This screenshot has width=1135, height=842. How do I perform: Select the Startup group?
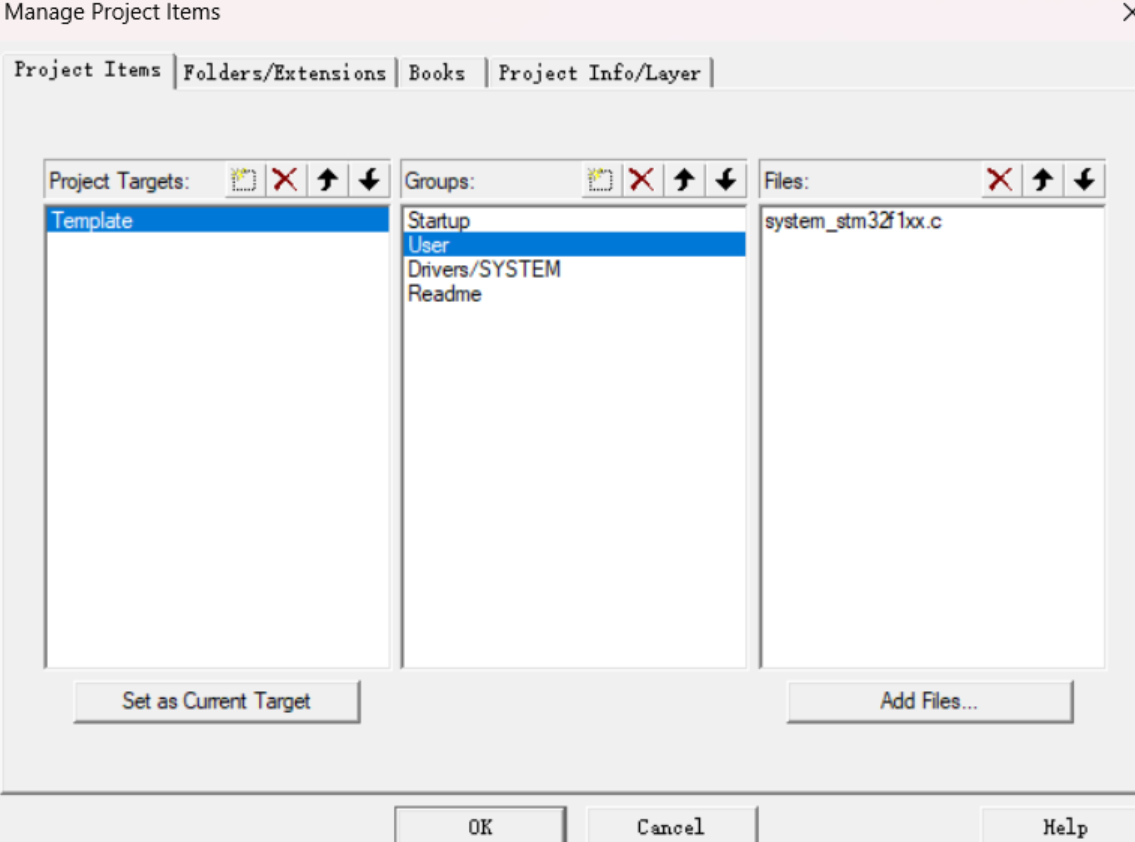pos(574,220)
